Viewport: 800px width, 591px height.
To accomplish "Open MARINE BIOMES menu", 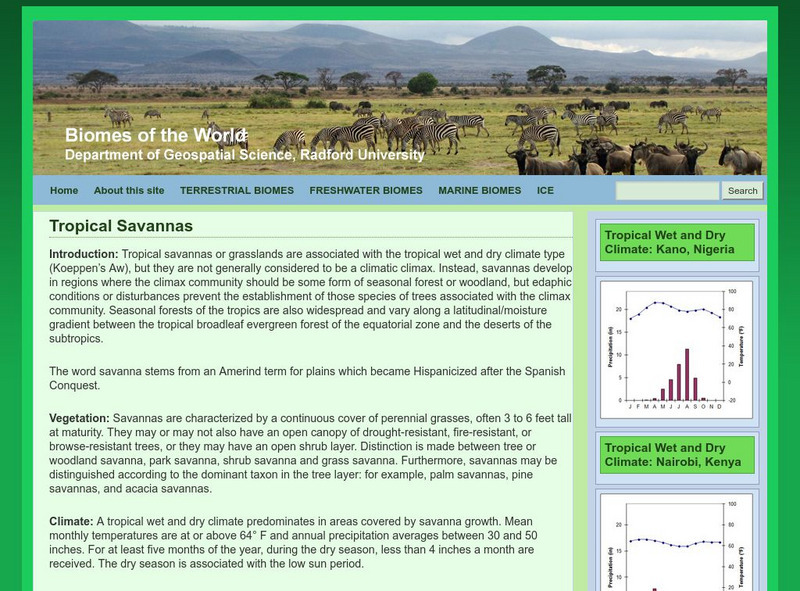I will point(480,190).
